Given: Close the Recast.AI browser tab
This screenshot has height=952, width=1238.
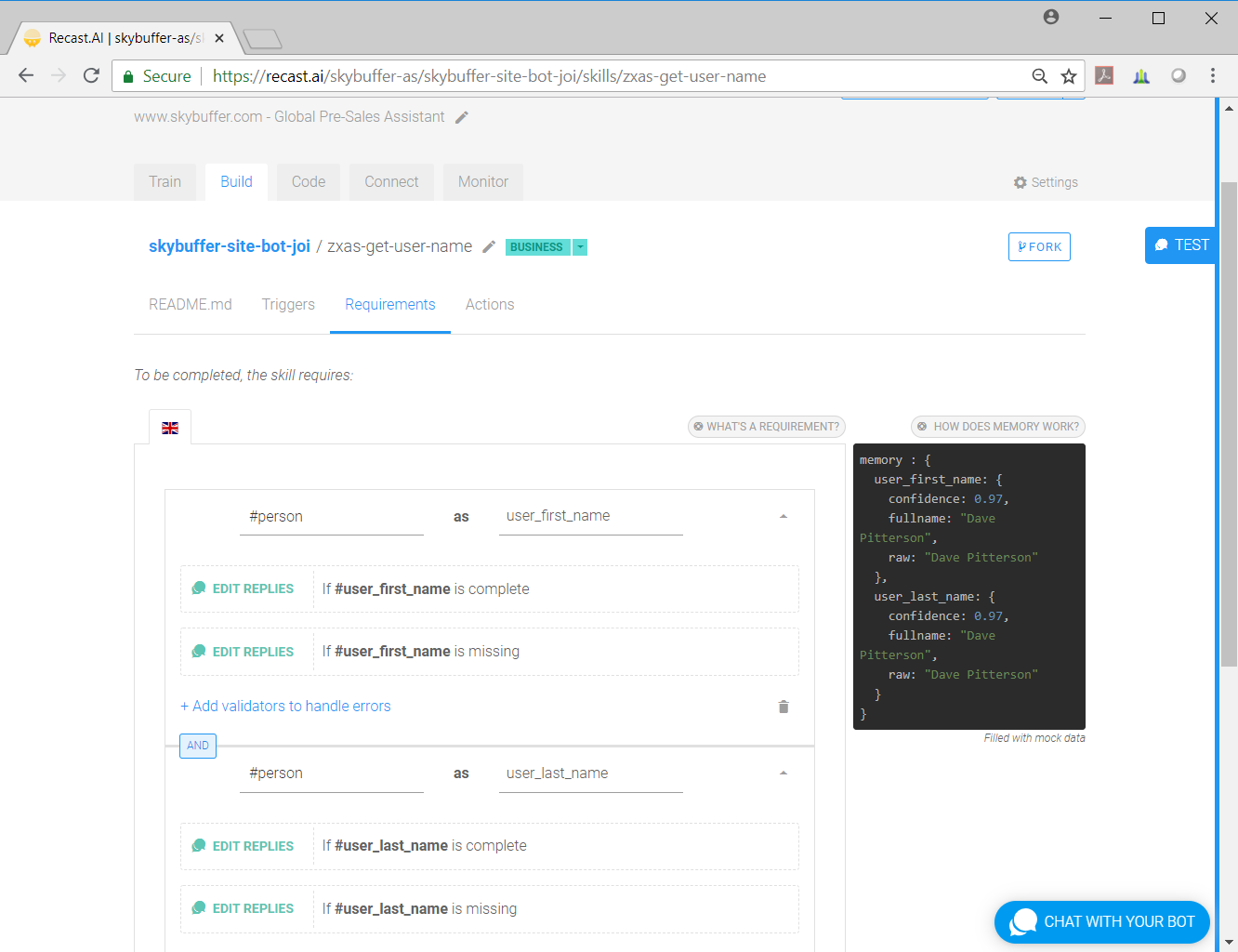Looking at the screenshot, I should [219, 38].
